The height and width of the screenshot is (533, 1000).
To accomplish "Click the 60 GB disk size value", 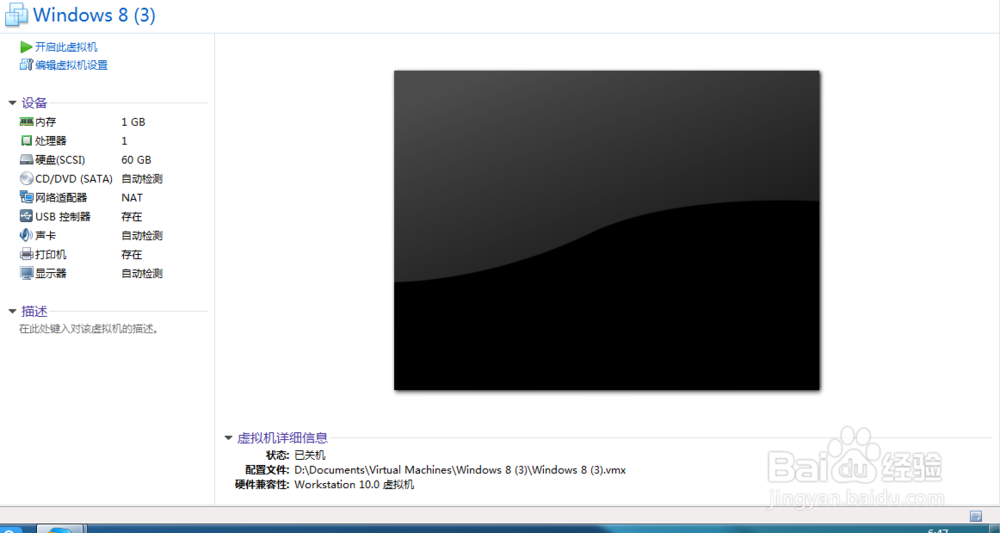I will point(136,159).
